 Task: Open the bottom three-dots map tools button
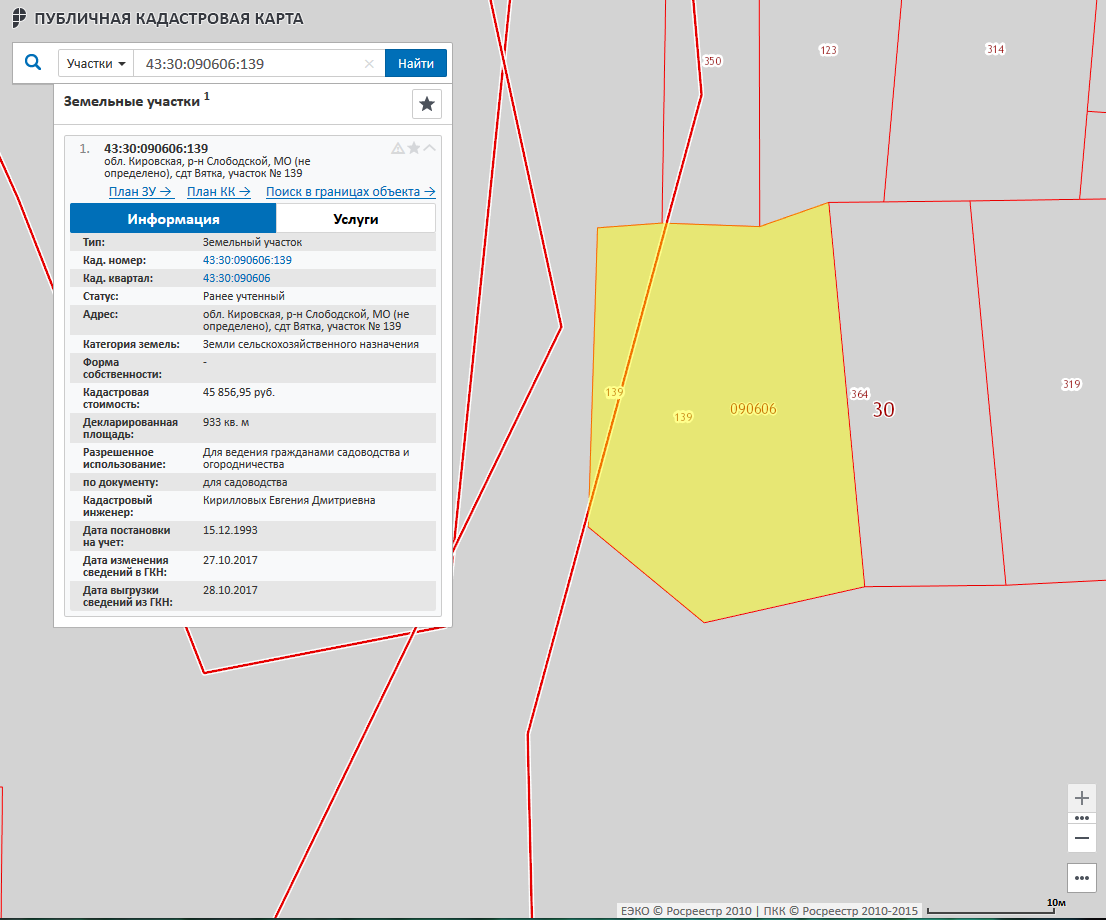1081,878
